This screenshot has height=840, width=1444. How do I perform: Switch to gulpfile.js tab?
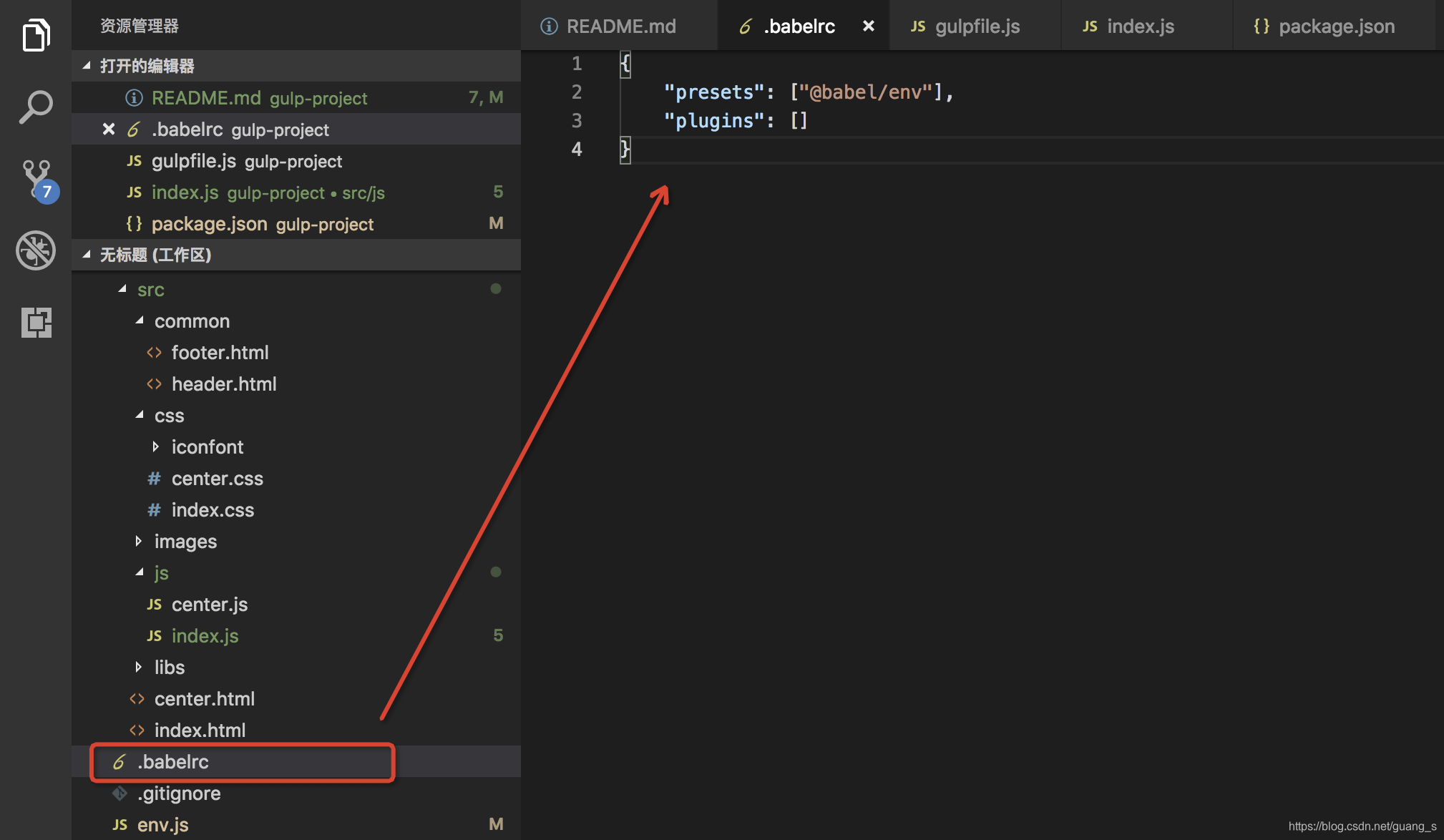975,26
